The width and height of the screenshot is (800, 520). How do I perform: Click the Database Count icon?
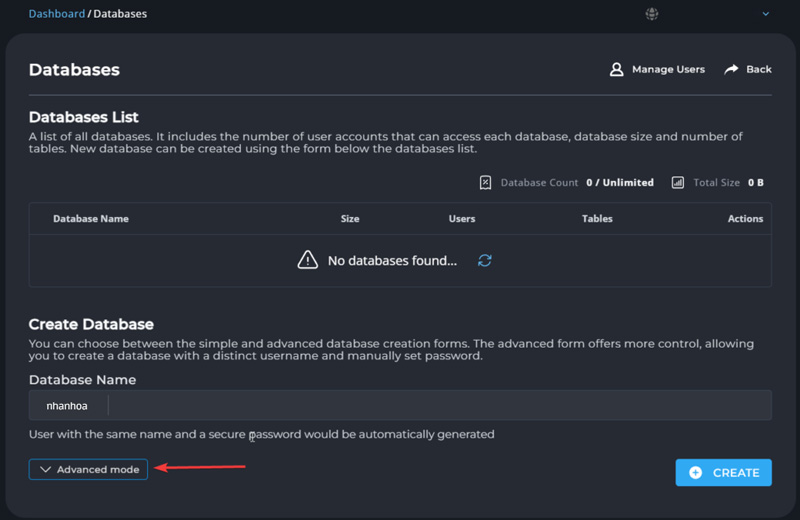tap(485, 183)
